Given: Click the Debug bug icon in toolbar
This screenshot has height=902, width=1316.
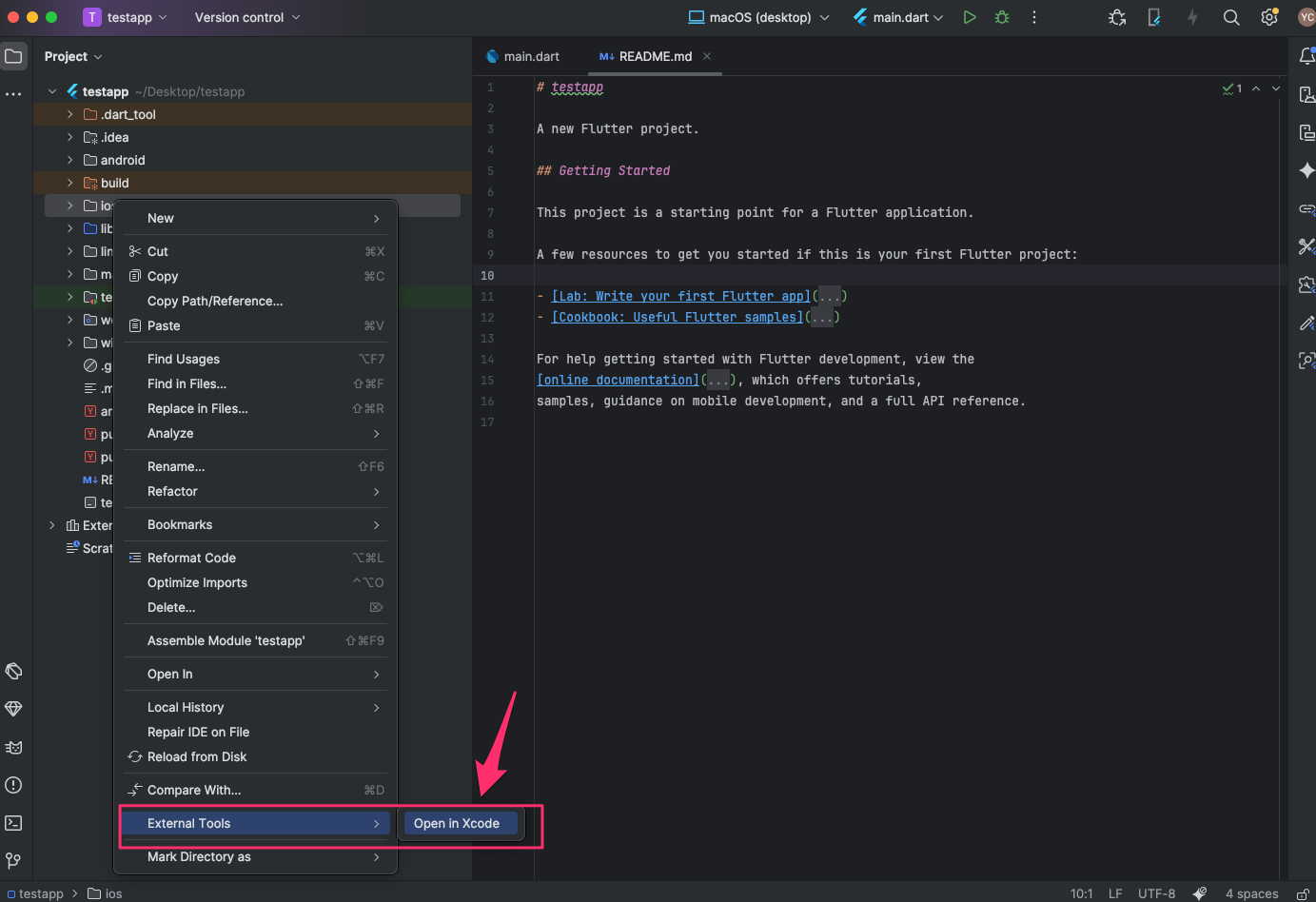Looking at the screenshot, I should [x=1002, y=17].
